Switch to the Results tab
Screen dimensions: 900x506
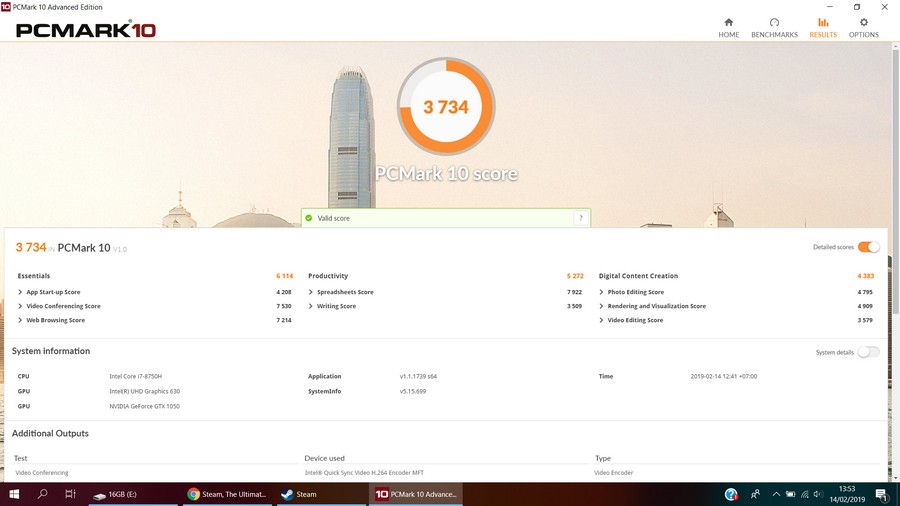click(x=823, y=27)
